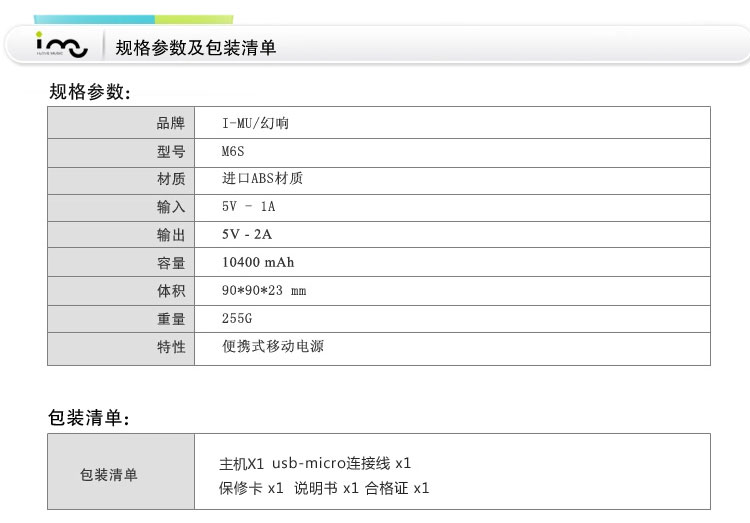The width and height of the screenshot is (750, 523).
Task: Select the 255G weight value
Action: point(238,319)
